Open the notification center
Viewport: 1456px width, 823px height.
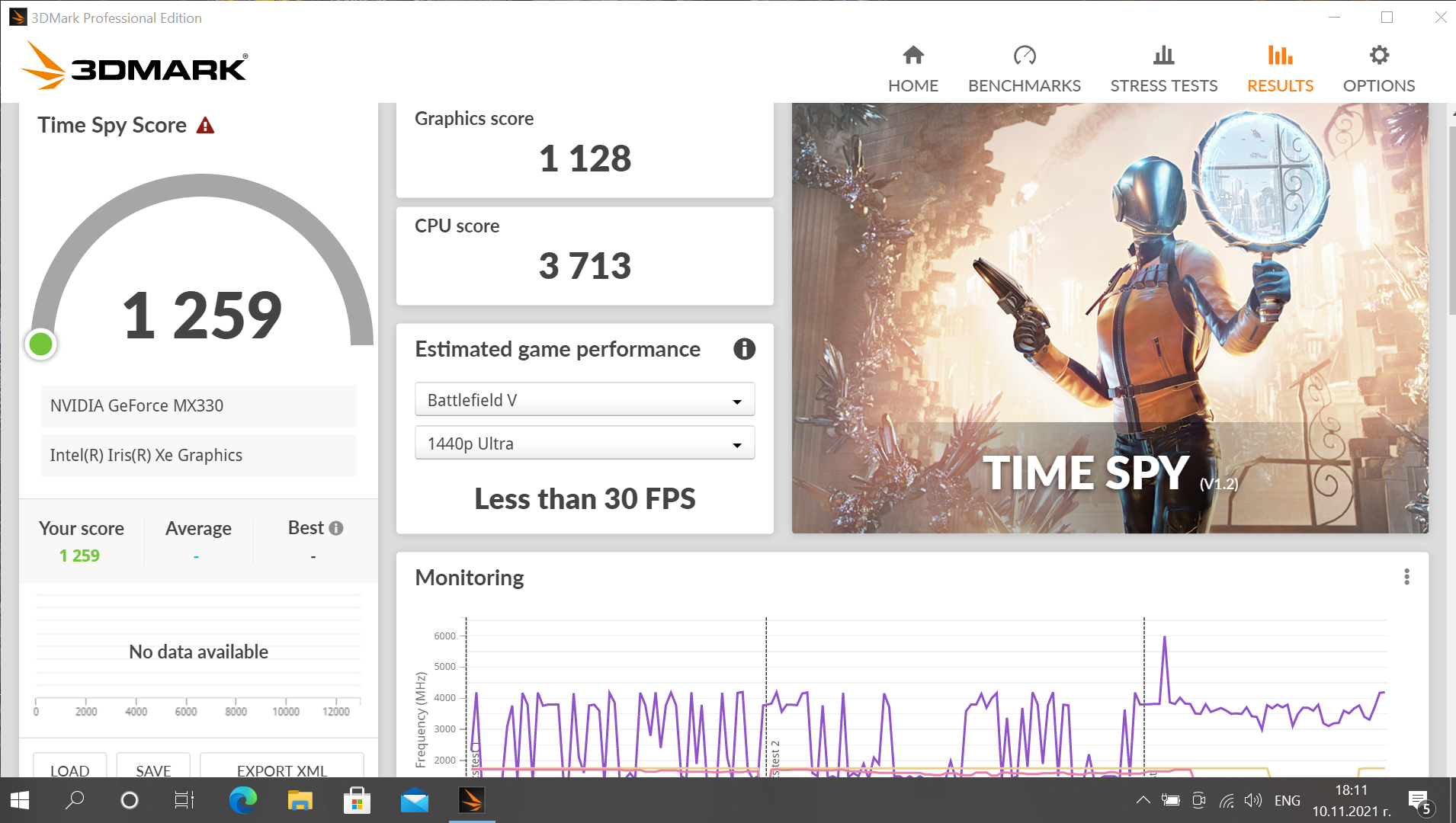(1421, 802)
